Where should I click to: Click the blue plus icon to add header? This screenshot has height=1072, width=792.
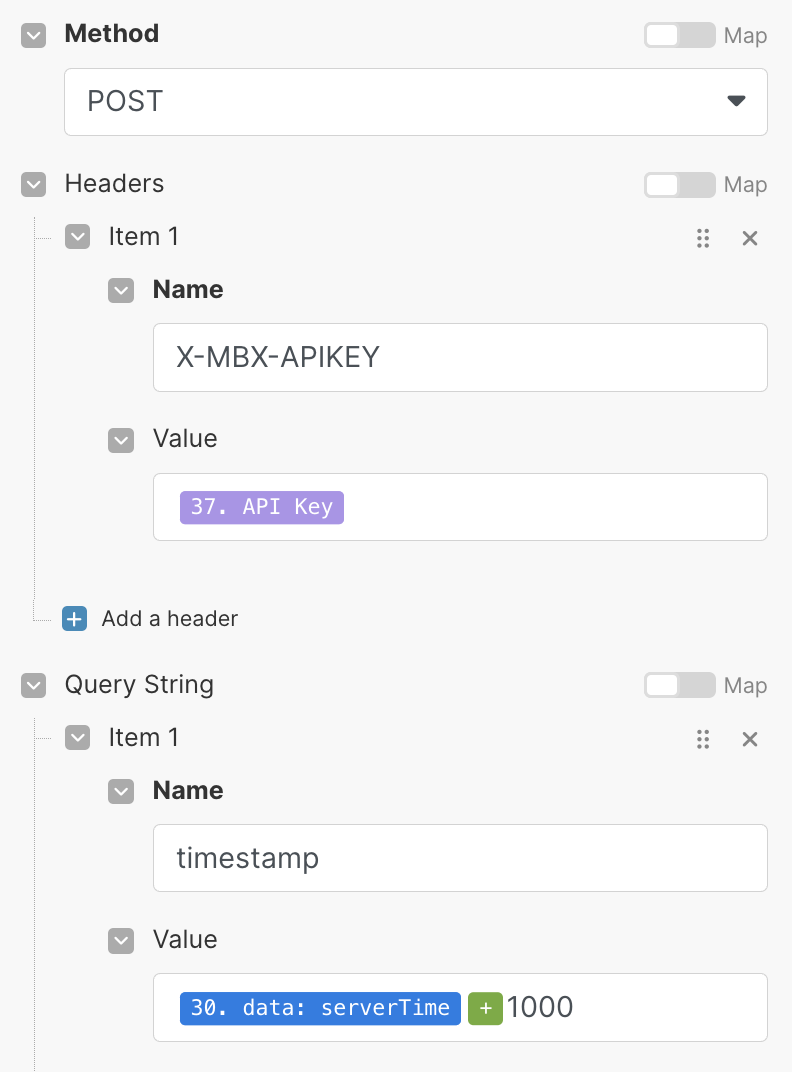(74, 619)
